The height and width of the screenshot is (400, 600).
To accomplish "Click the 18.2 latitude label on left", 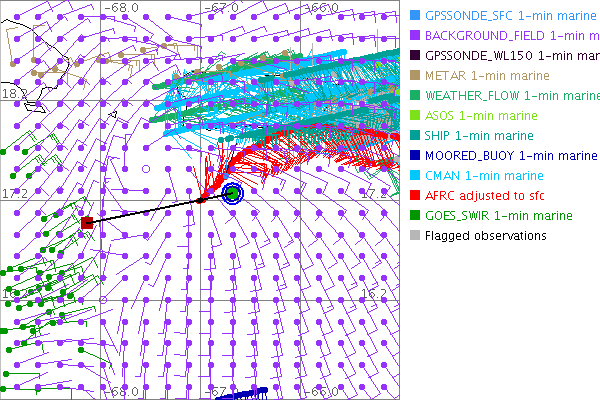I will click(x=14, y=93).
